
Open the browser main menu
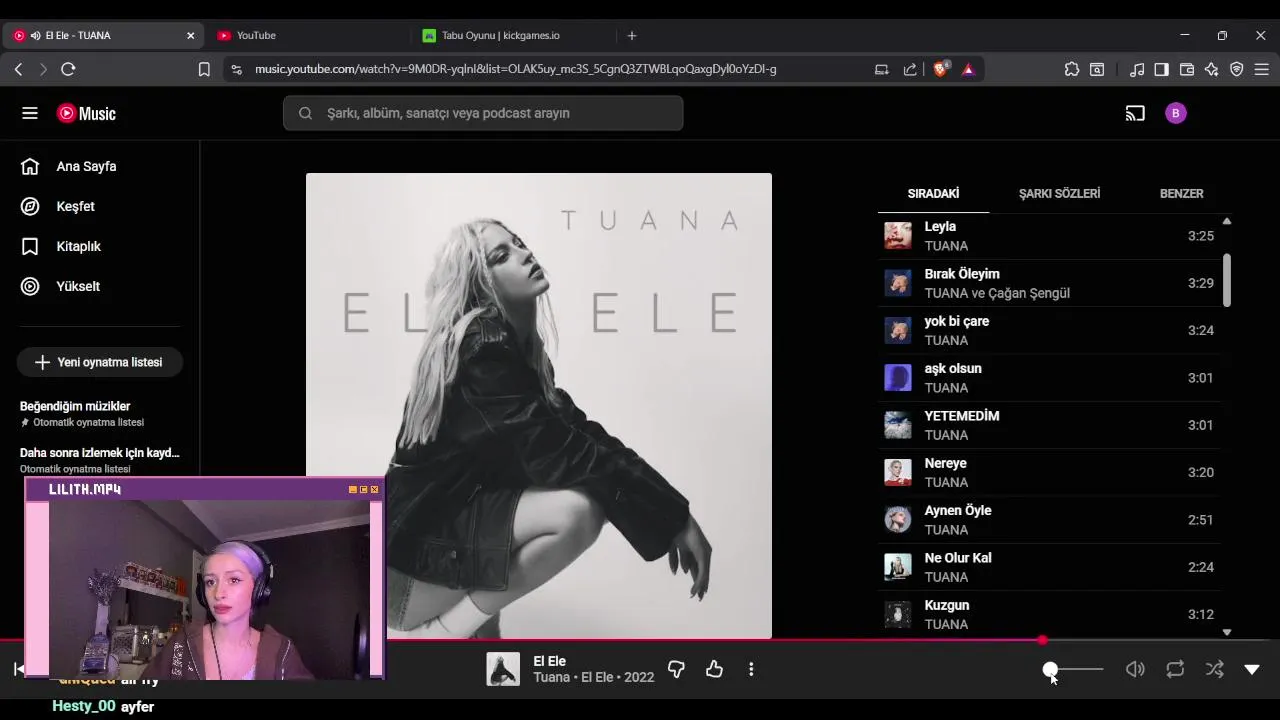1262,69
